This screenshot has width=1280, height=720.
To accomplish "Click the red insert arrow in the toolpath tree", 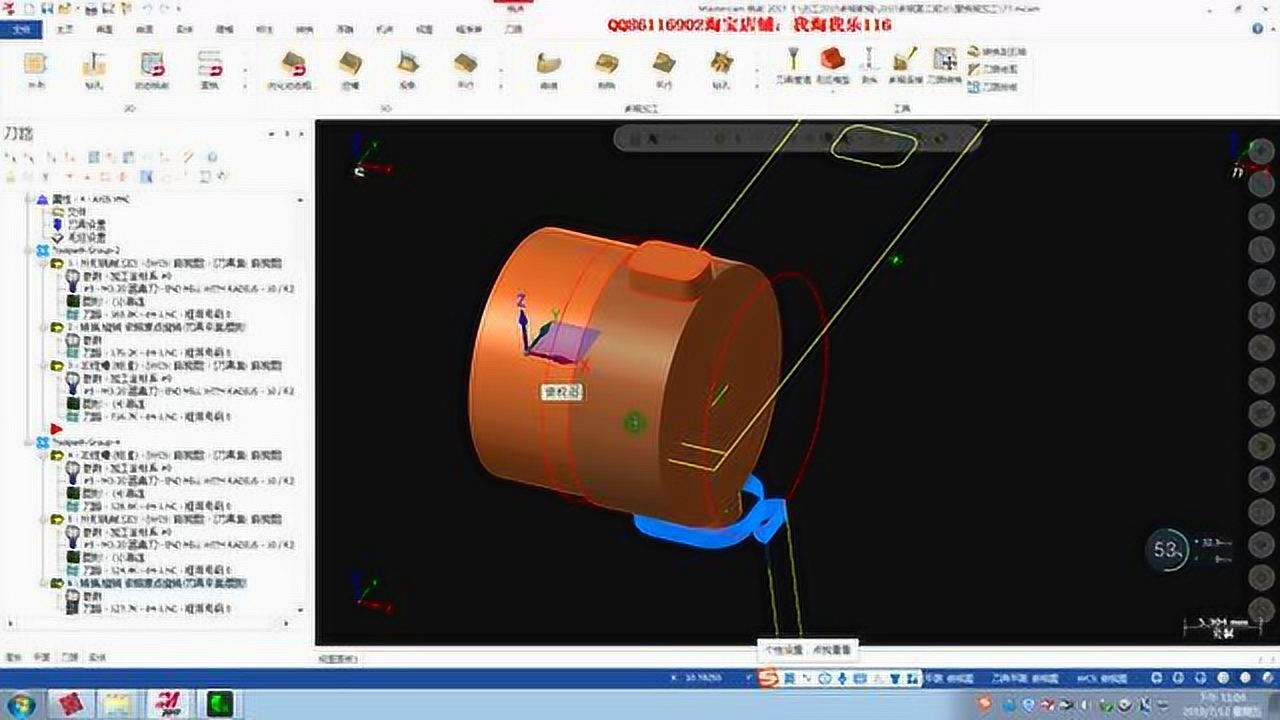I will point(56,428).
